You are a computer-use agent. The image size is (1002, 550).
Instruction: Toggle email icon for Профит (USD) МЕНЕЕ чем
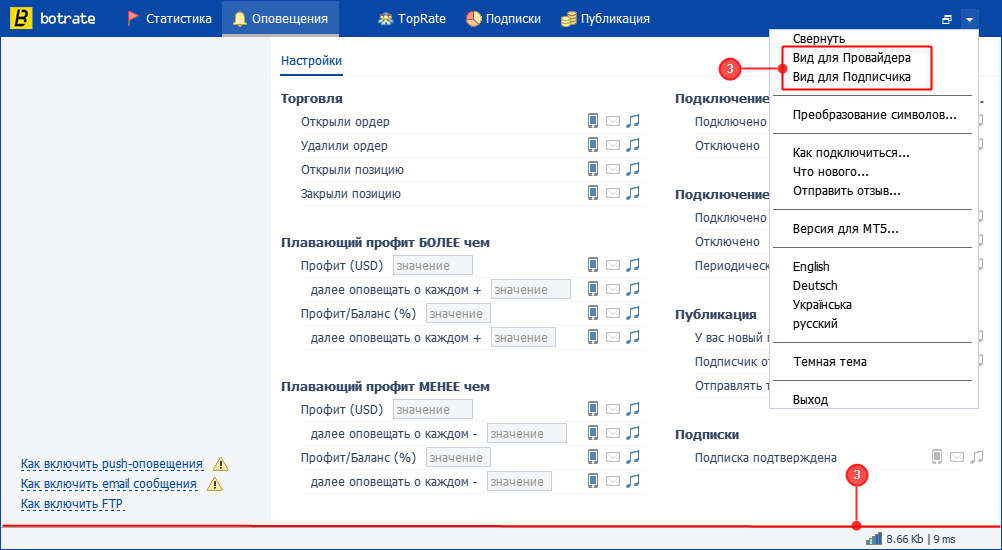613,409
